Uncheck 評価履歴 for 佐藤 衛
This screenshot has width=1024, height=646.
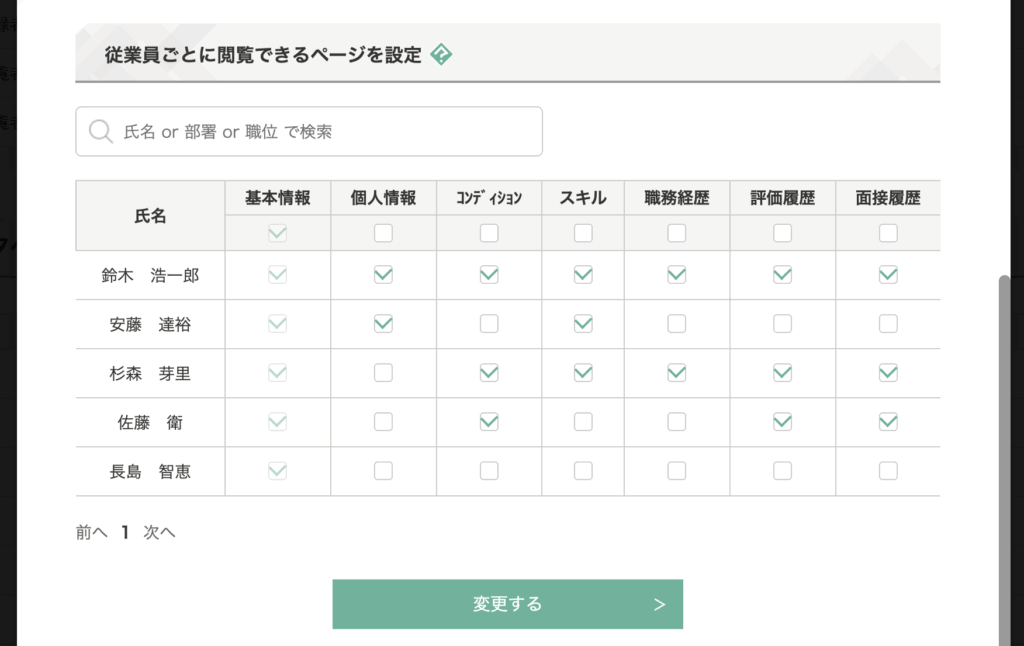click(x=782, y=422)
